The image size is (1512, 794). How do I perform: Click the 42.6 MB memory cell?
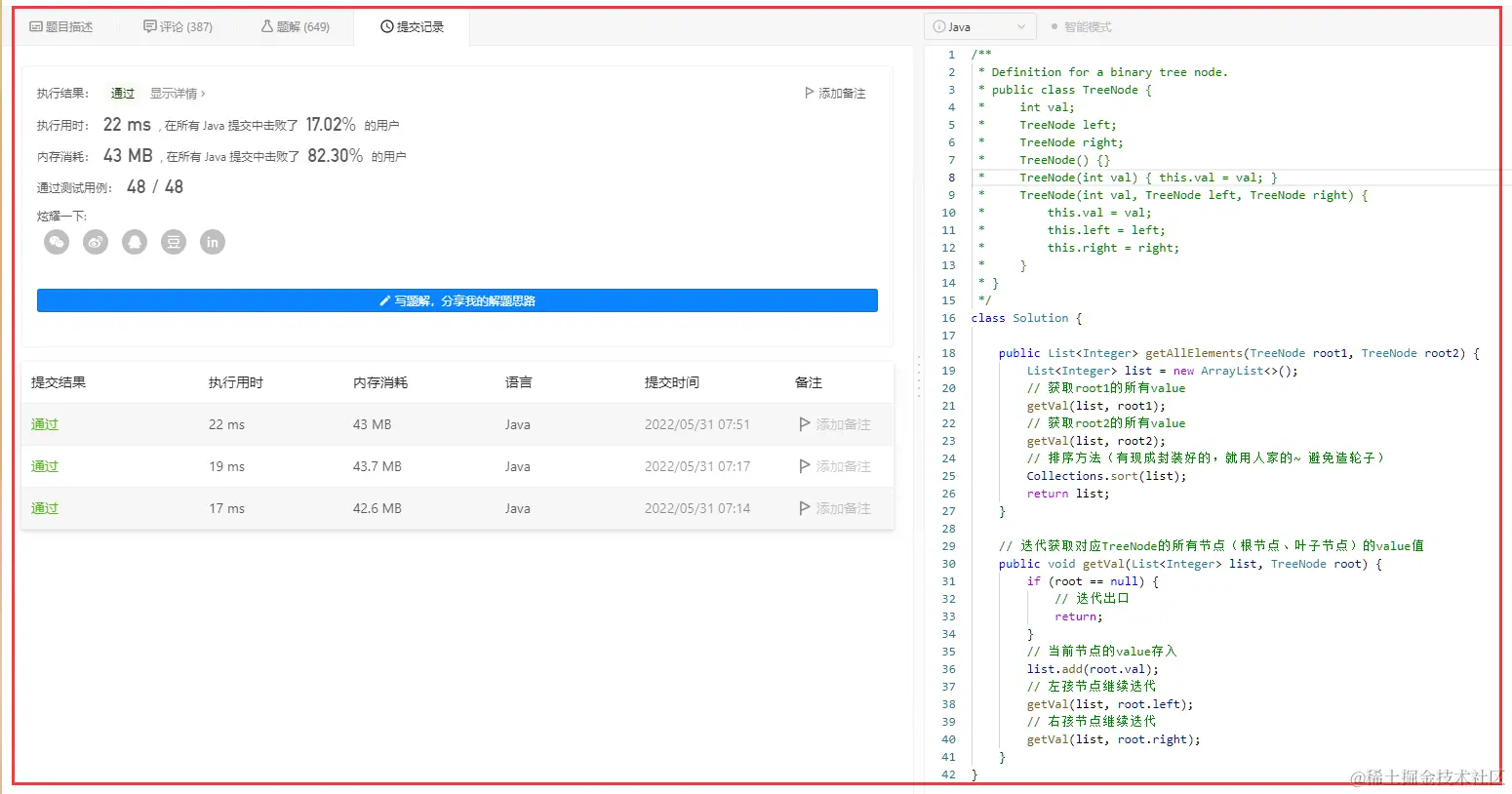click(378, 508)
